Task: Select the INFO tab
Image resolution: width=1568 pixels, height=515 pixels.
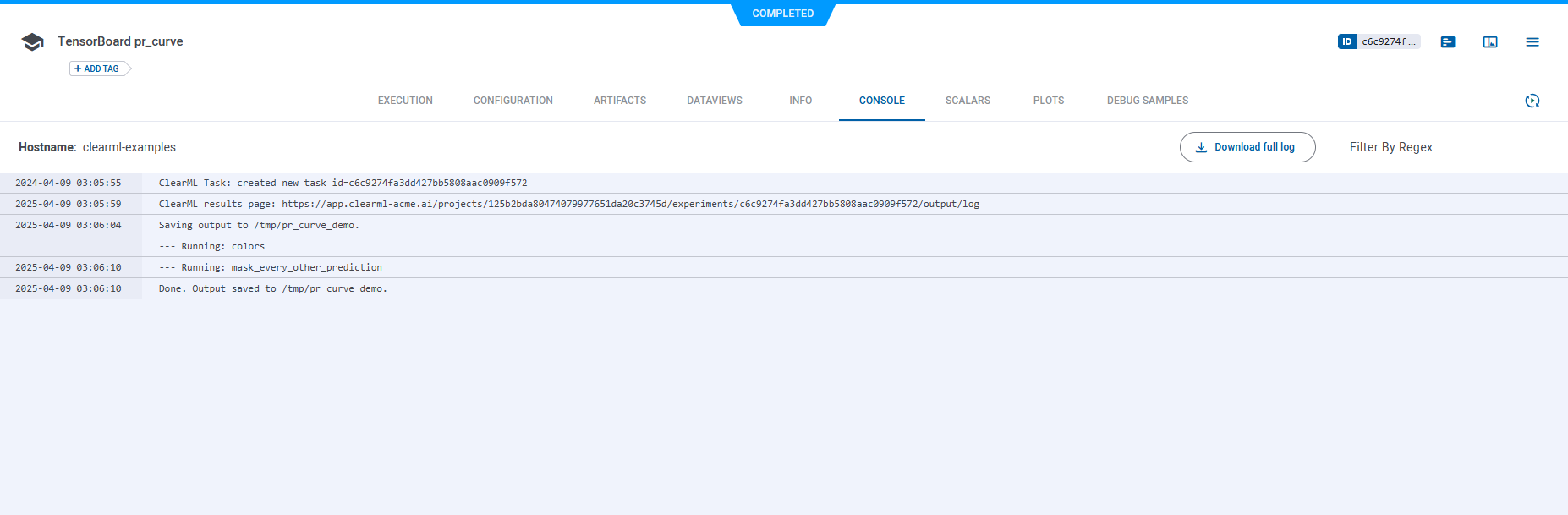Action: click(800, 101)
